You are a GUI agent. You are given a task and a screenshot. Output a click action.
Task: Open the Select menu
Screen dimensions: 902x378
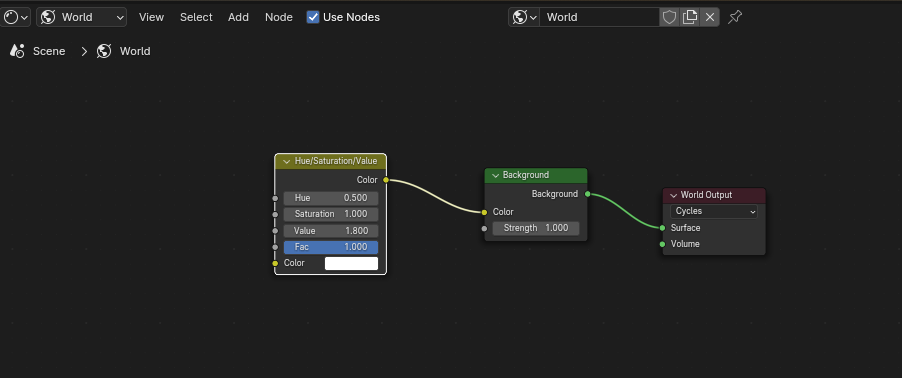196,17
